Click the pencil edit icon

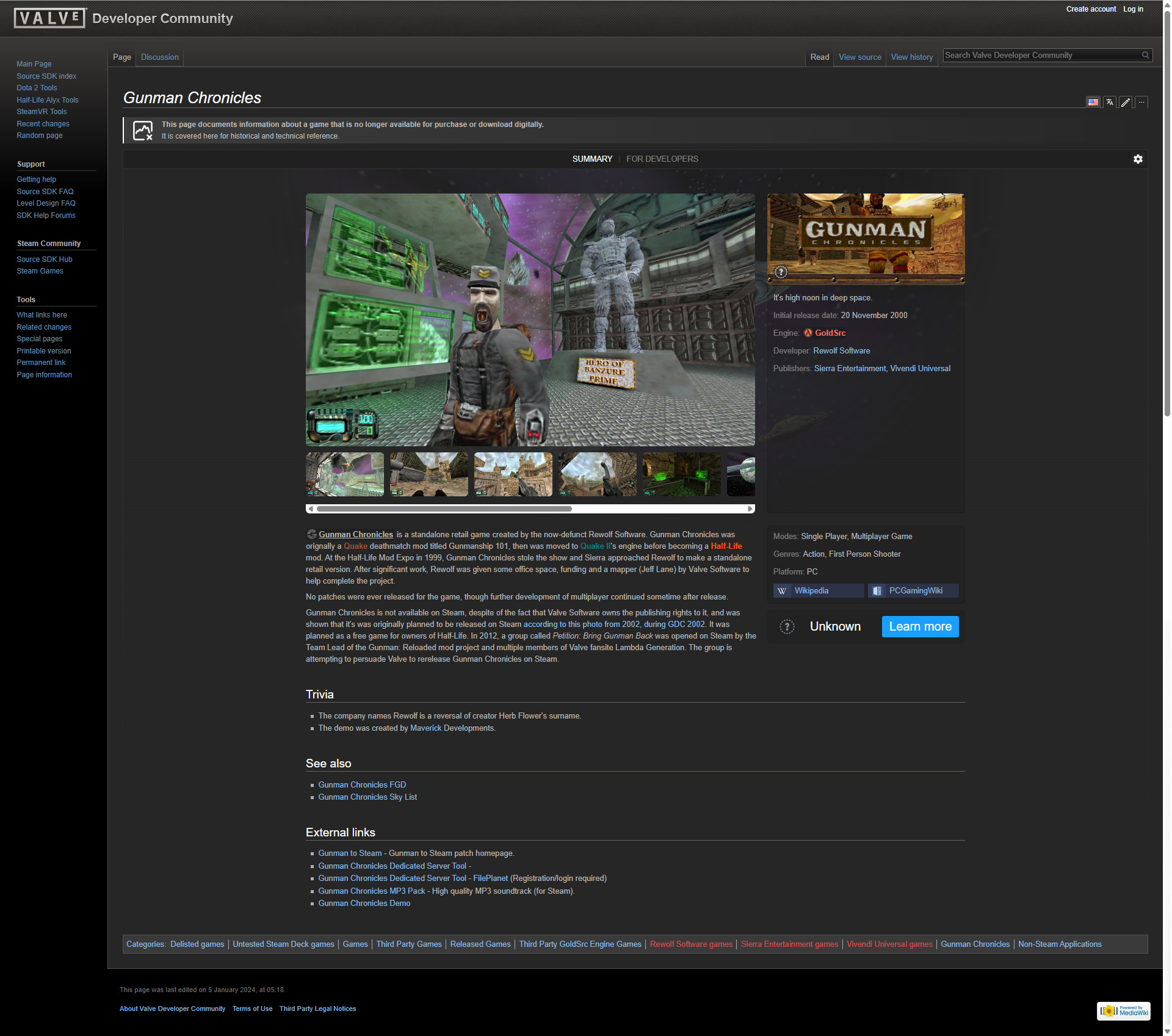pos(1126,103)
